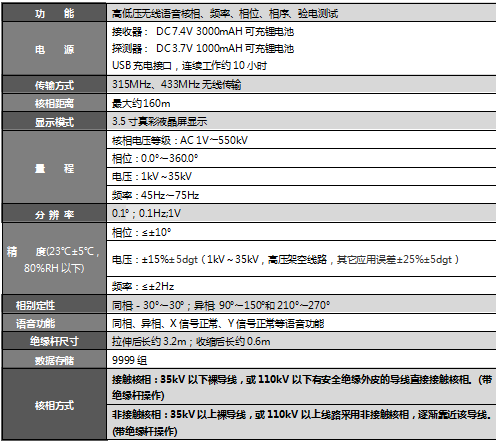496x441 pixels.
Task: Click the 分辨率 header cell
Action: (x=54, y=214)
